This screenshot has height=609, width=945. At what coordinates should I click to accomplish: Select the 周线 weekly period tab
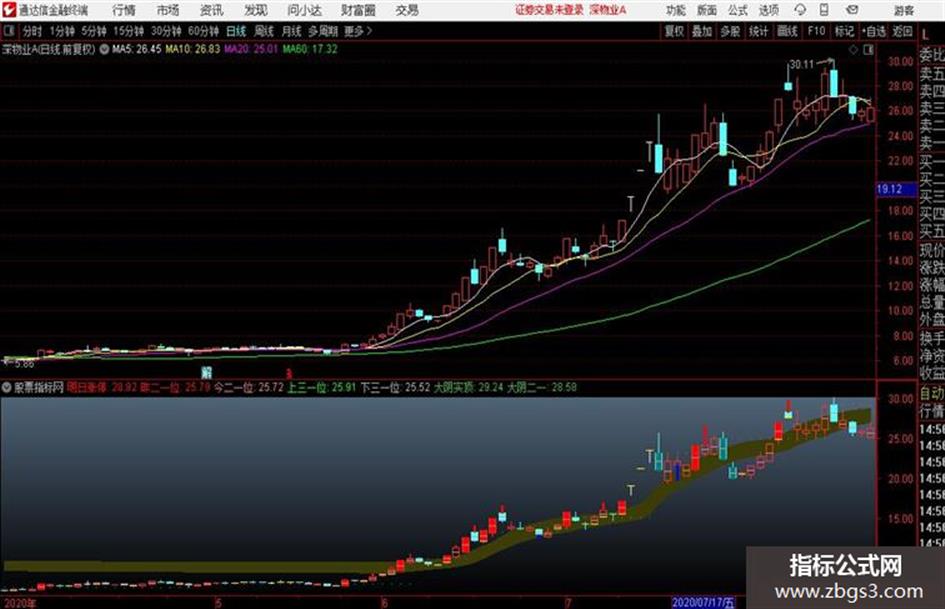pyautogui.click(x=264, y=31)
